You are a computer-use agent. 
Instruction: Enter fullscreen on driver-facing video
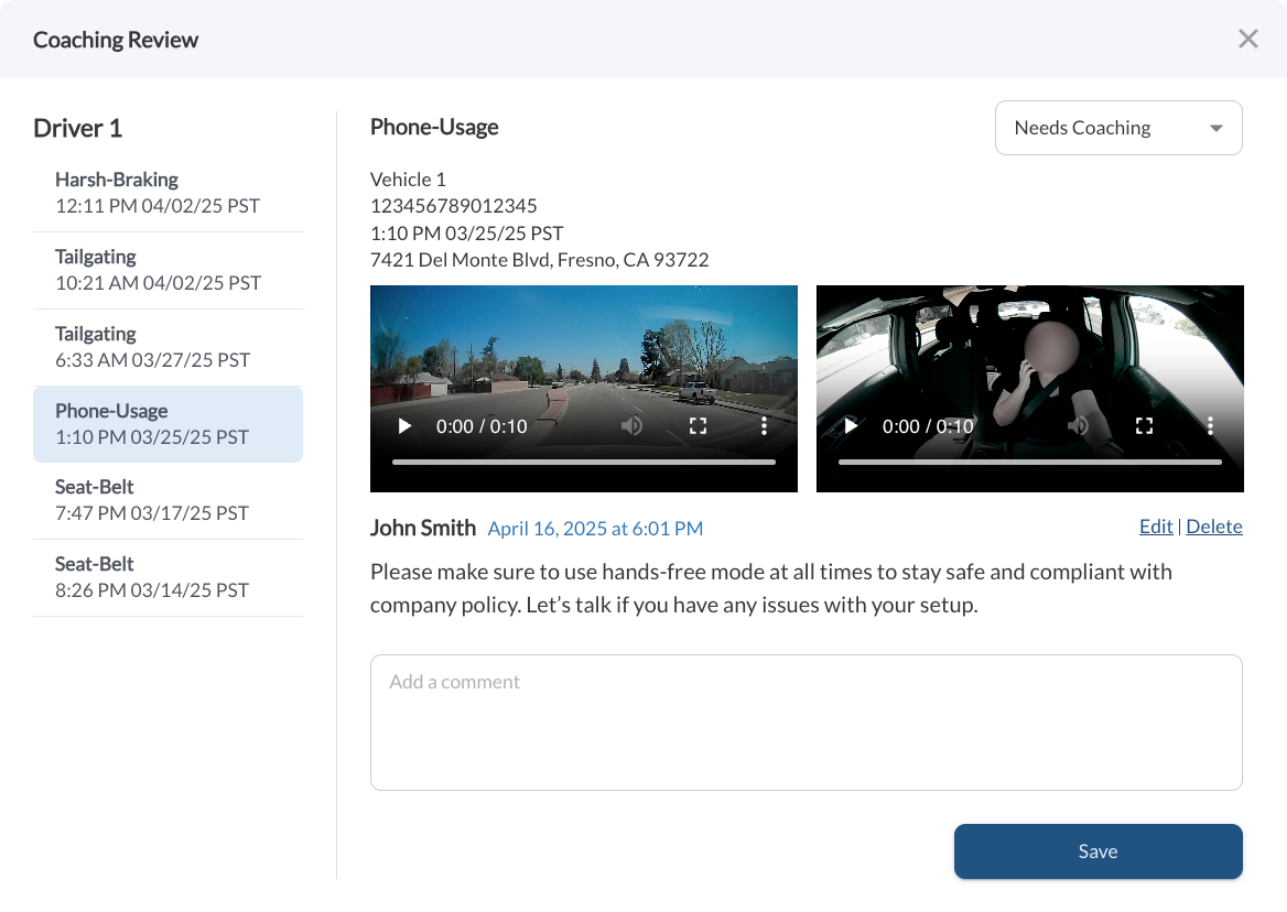[x=1144, y=426]
